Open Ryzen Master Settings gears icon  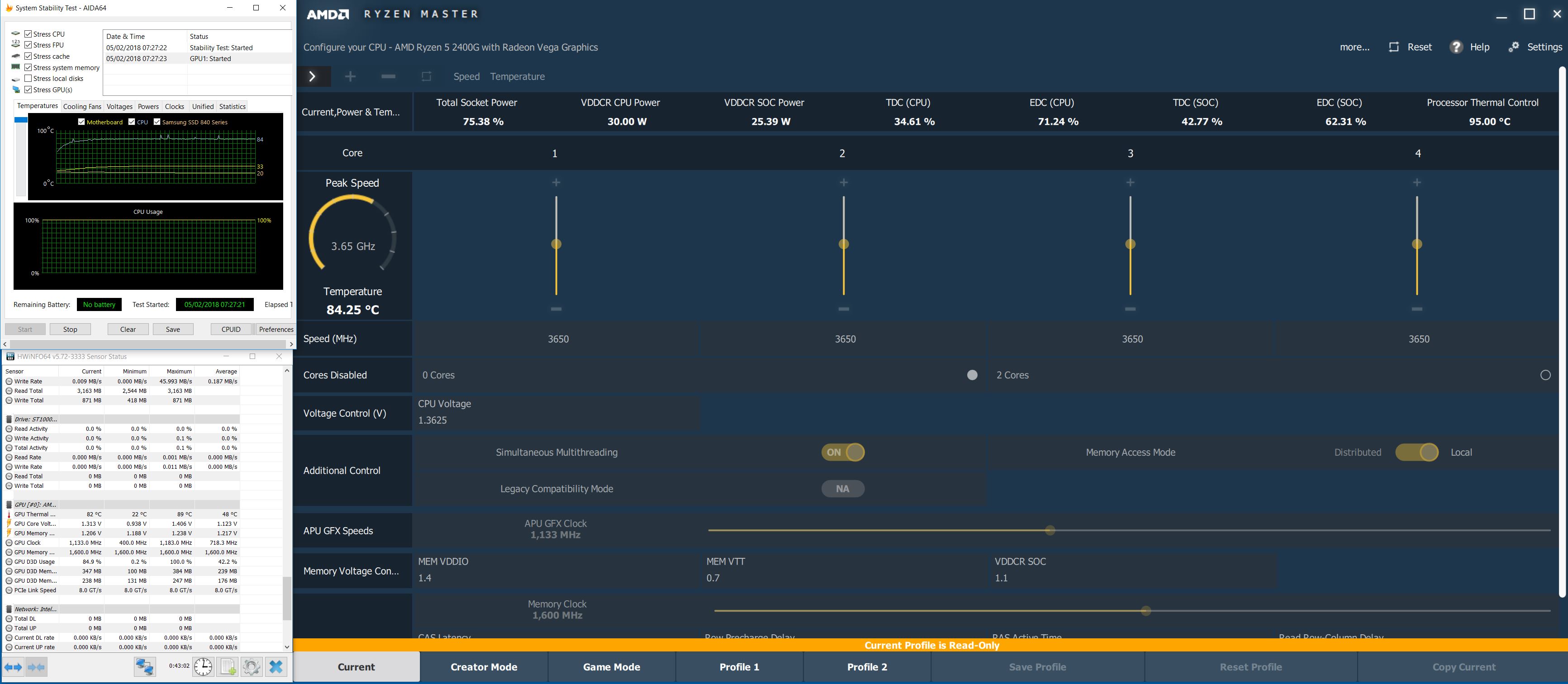[x=1514, y=47]
